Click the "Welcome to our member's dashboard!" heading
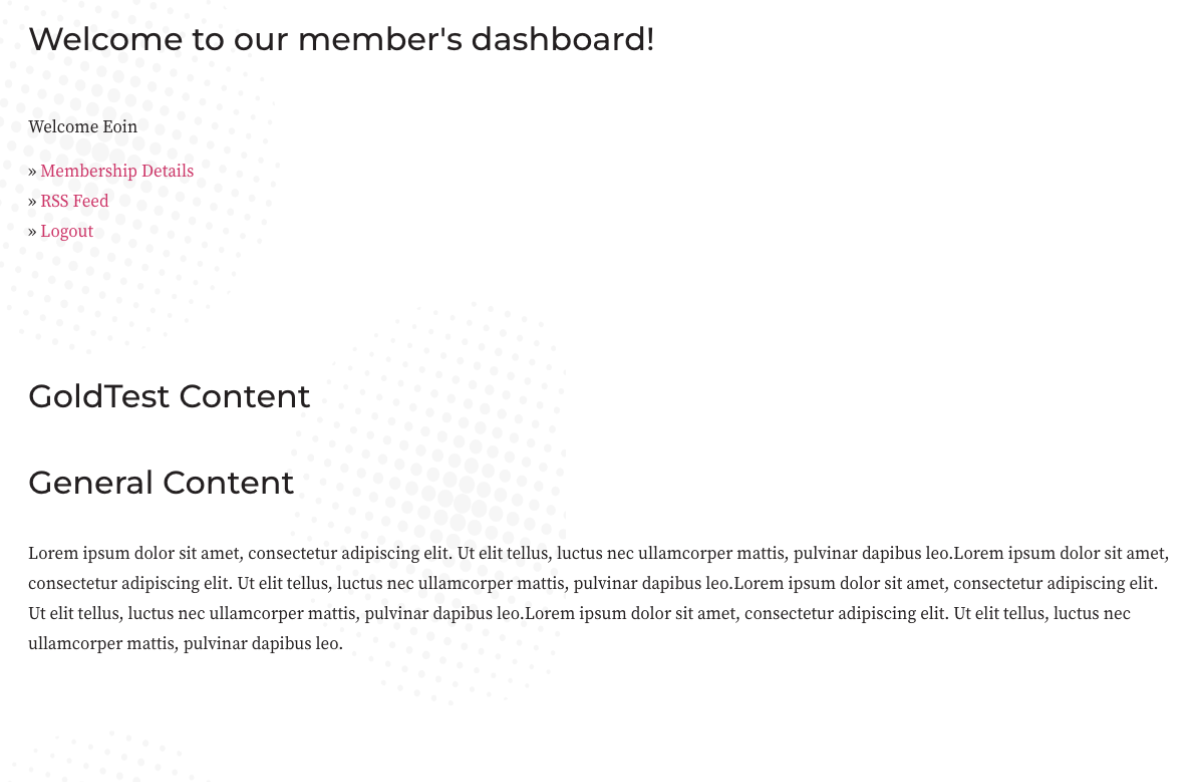 pos(341,39)
